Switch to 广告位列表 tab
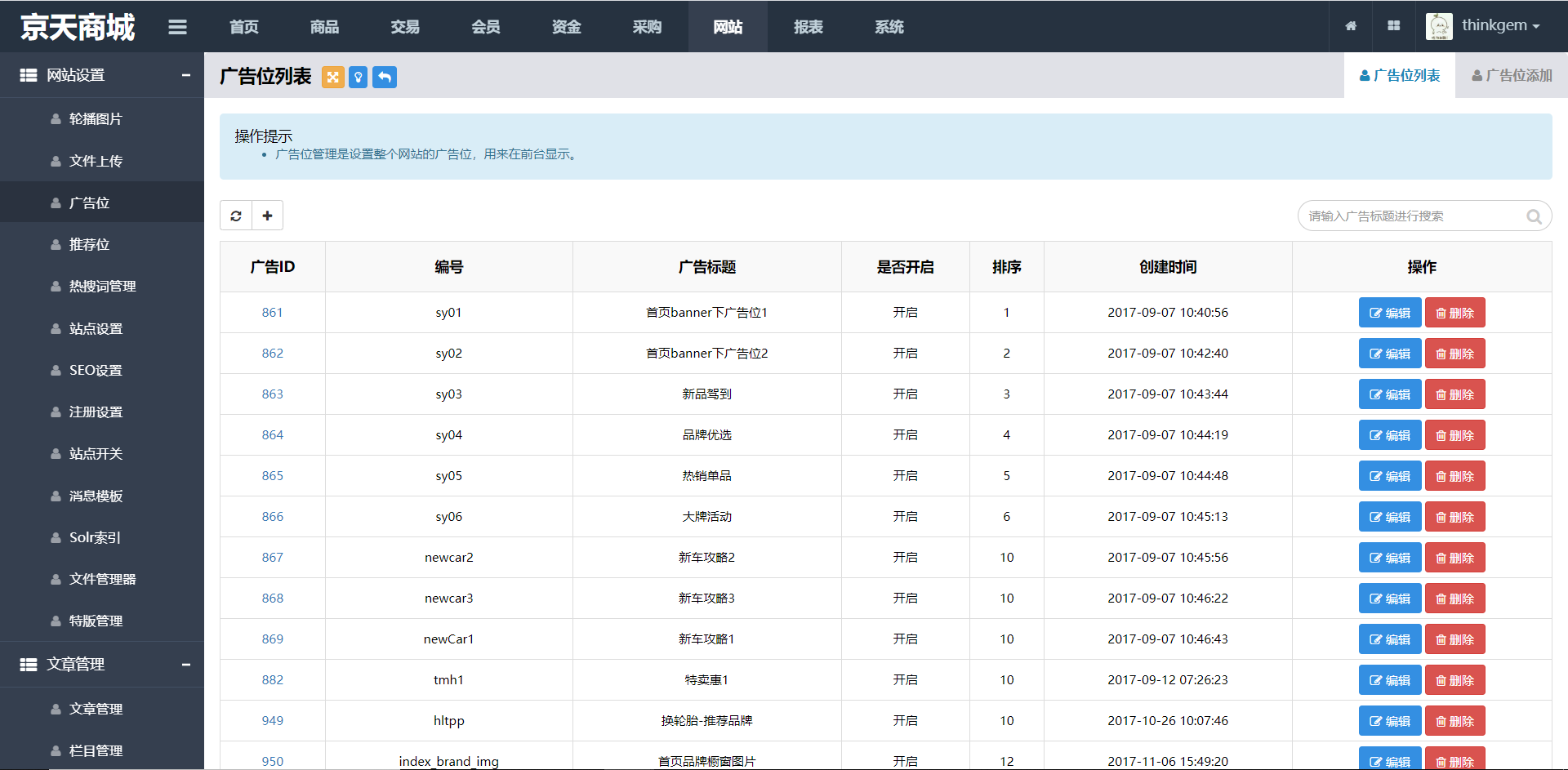This screenshot has height=770, width=1568. click(1400, 75)
